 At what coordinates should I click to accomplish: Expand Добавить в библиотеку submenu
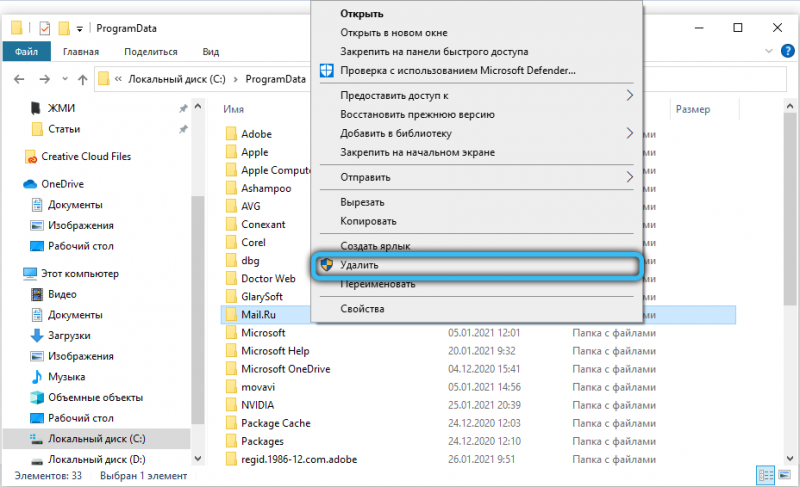(x=477, y=133)
